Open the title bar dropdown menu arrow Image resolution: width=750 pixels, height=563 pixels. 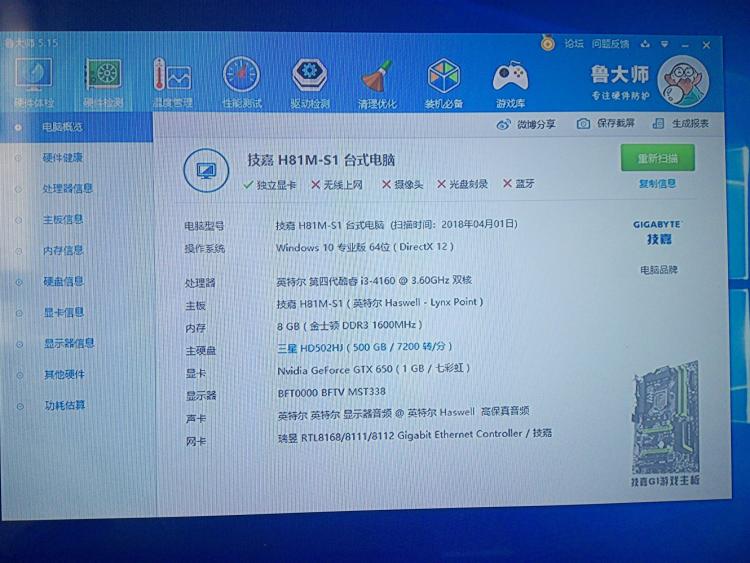tap(665, 44)
